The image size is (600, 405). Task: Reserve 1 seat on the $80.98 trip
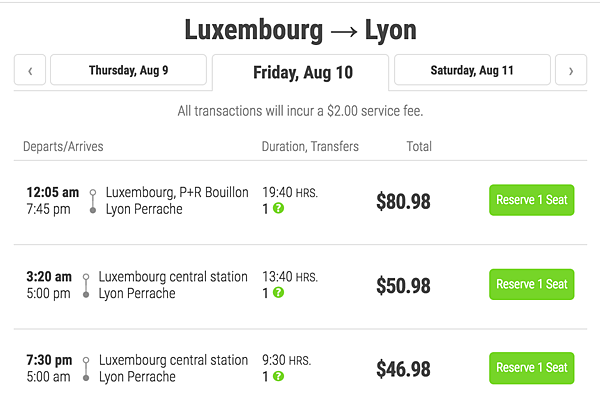pos(531,200)
